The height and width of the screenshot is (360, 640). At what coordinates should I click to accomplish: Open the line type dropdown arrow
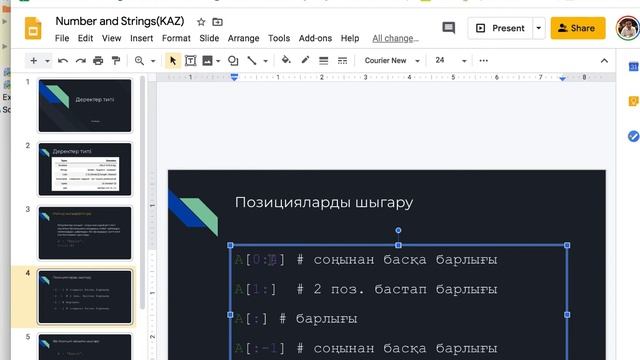coord(265,61)
